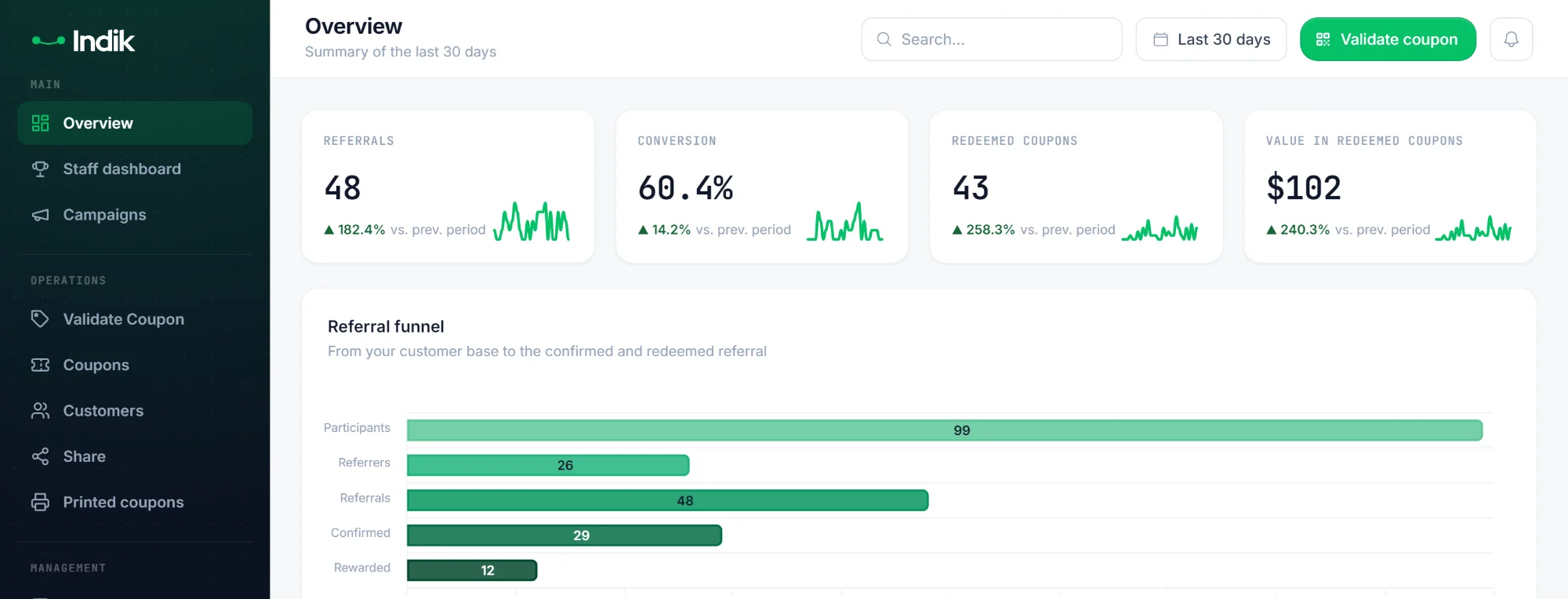Navigate to Campaigns

(135, 215)
